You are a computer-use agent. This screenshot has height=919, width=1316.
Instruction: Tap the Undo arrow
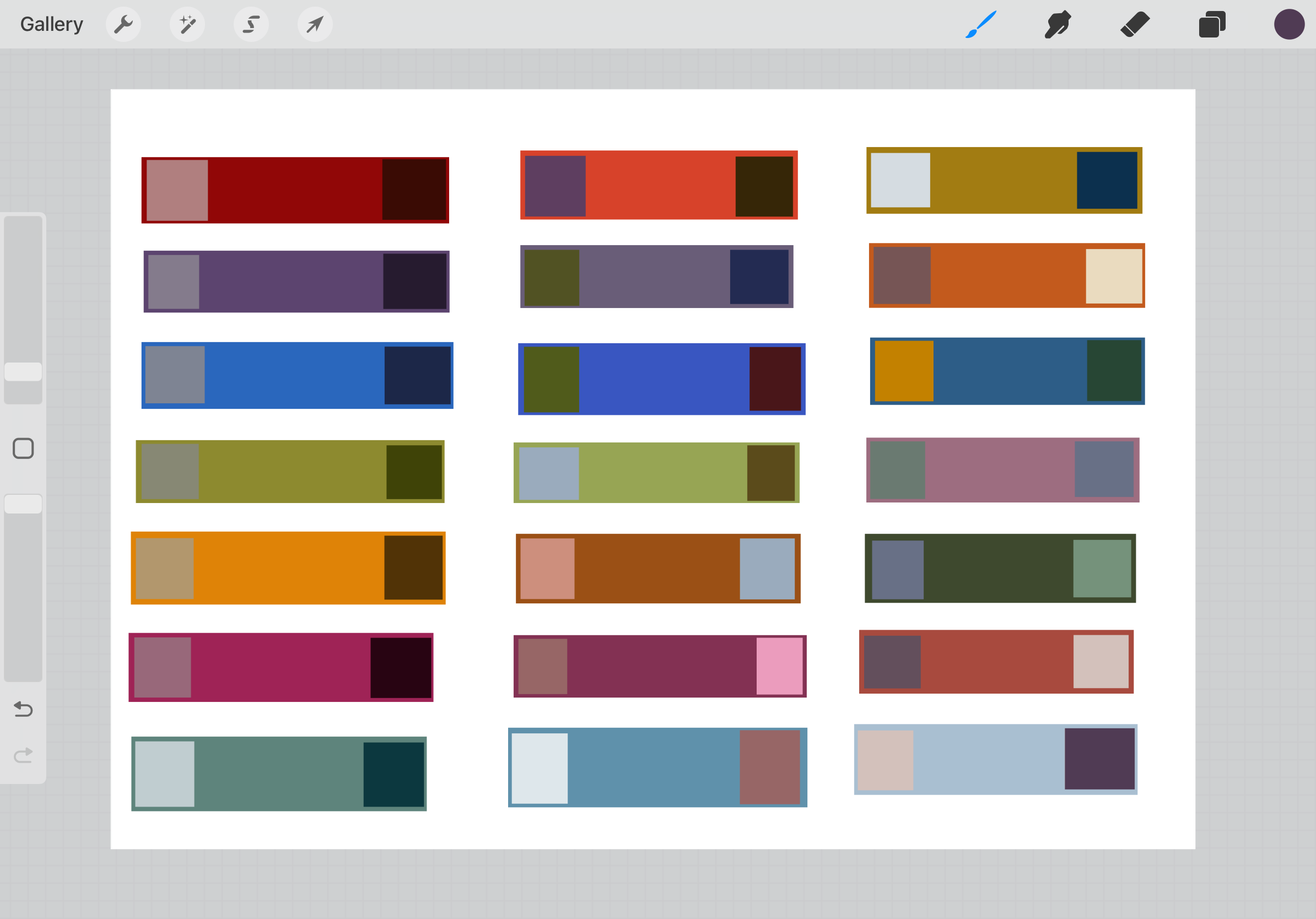click(24, 709)
